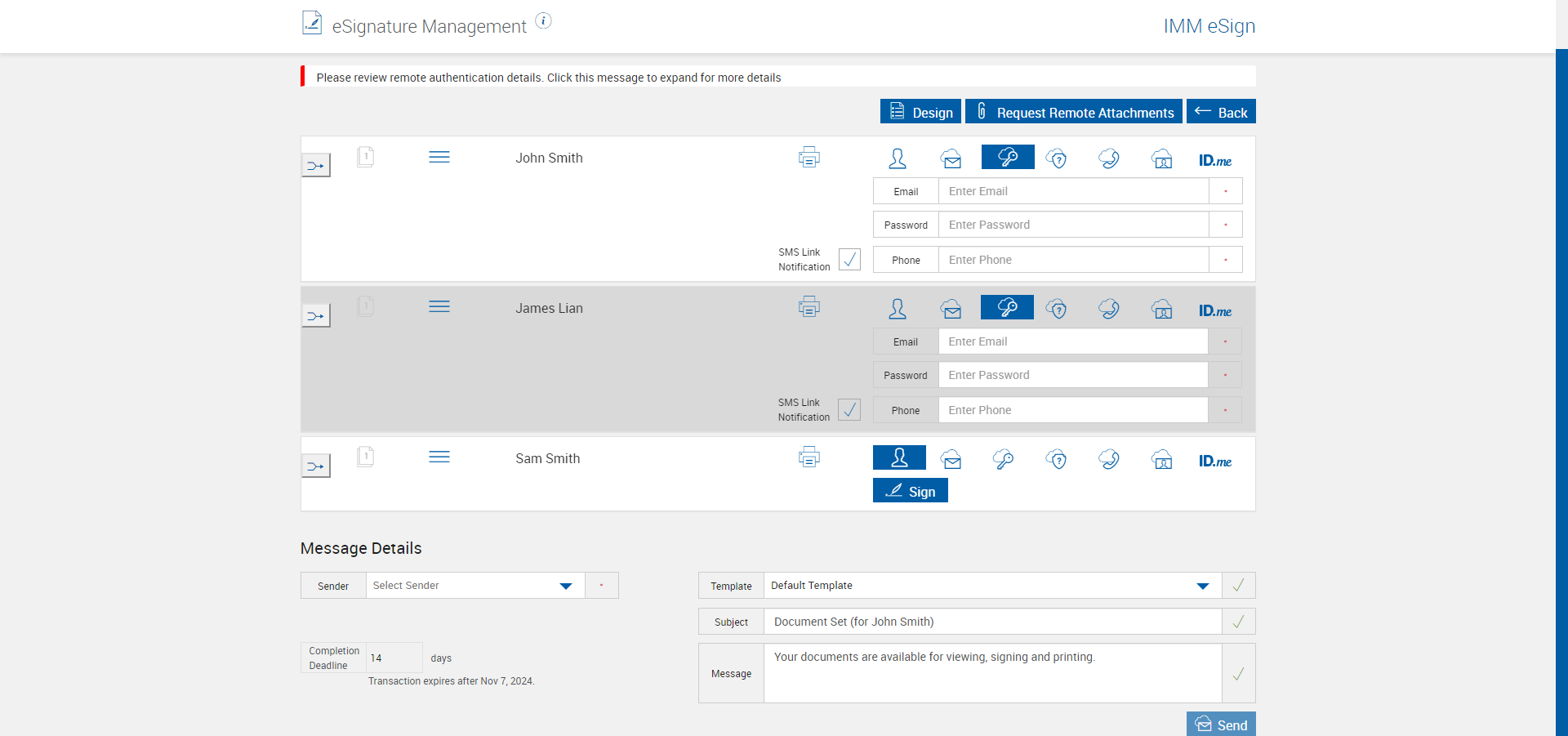Choose security question shield icon for Sam Smith
The width and height of the screenshot is (1568, 736).
[1056, 459]
